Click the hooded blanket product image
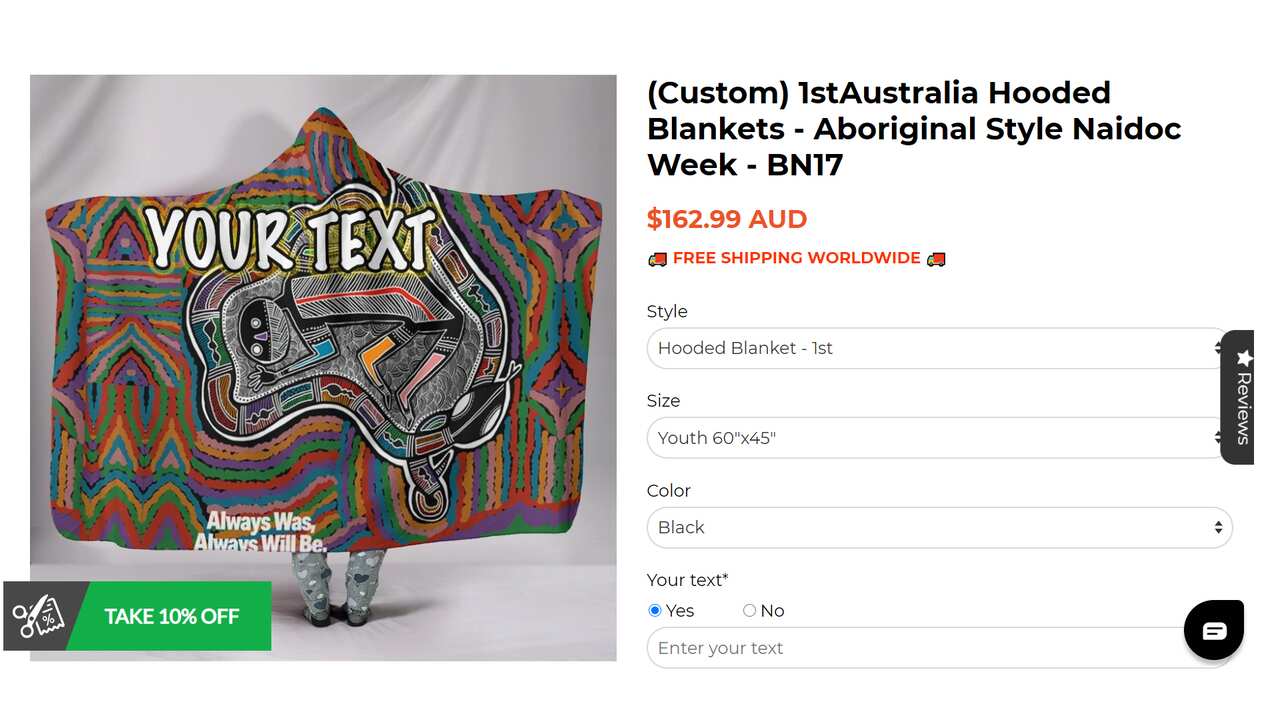This screenshot has width=1280, height=720. [322, 367]
